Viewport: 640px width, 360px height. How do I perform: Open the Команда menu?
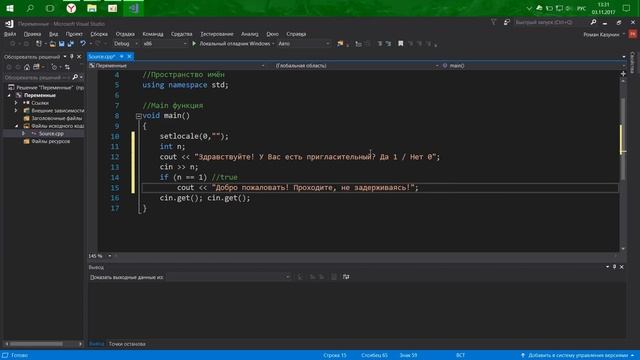(153, 34)
